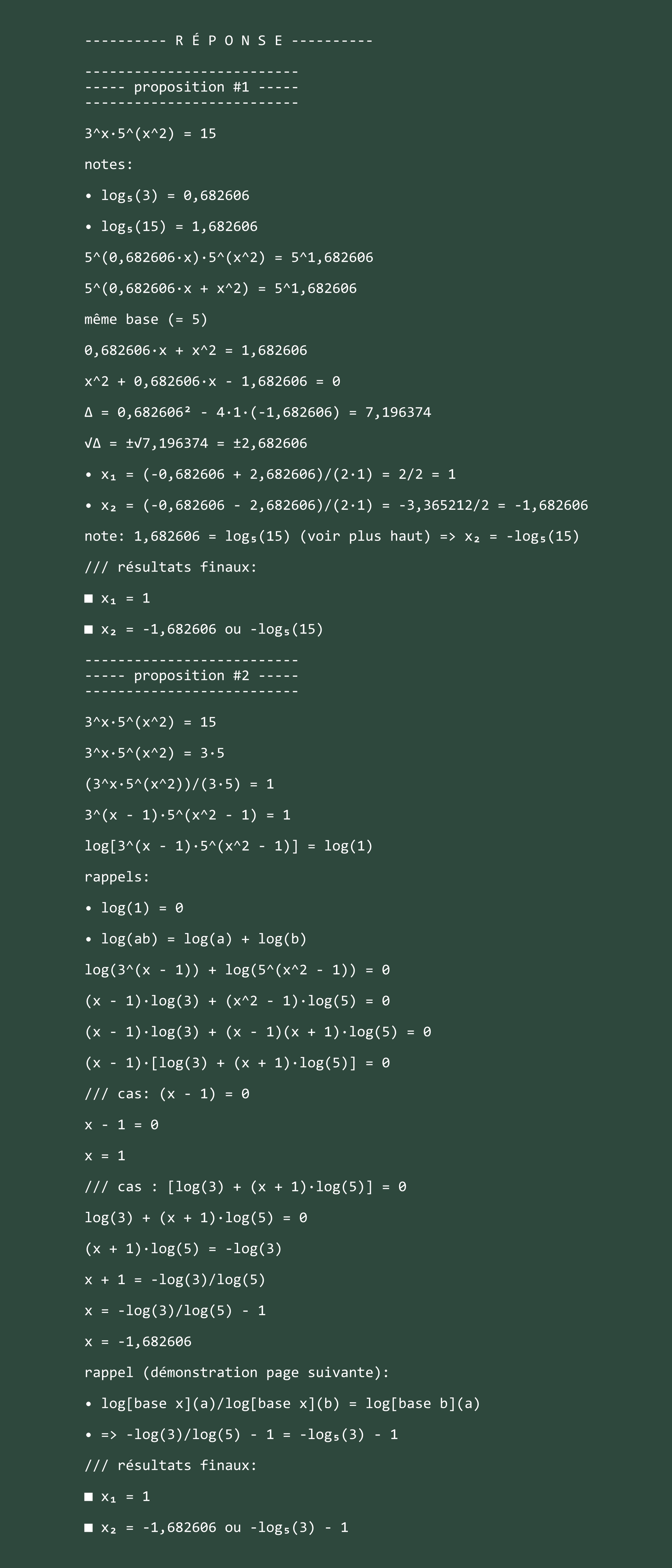Click the x₂ = -3,365212/2 calculation line
This screenshot has width=672, height=1568.
337,505
